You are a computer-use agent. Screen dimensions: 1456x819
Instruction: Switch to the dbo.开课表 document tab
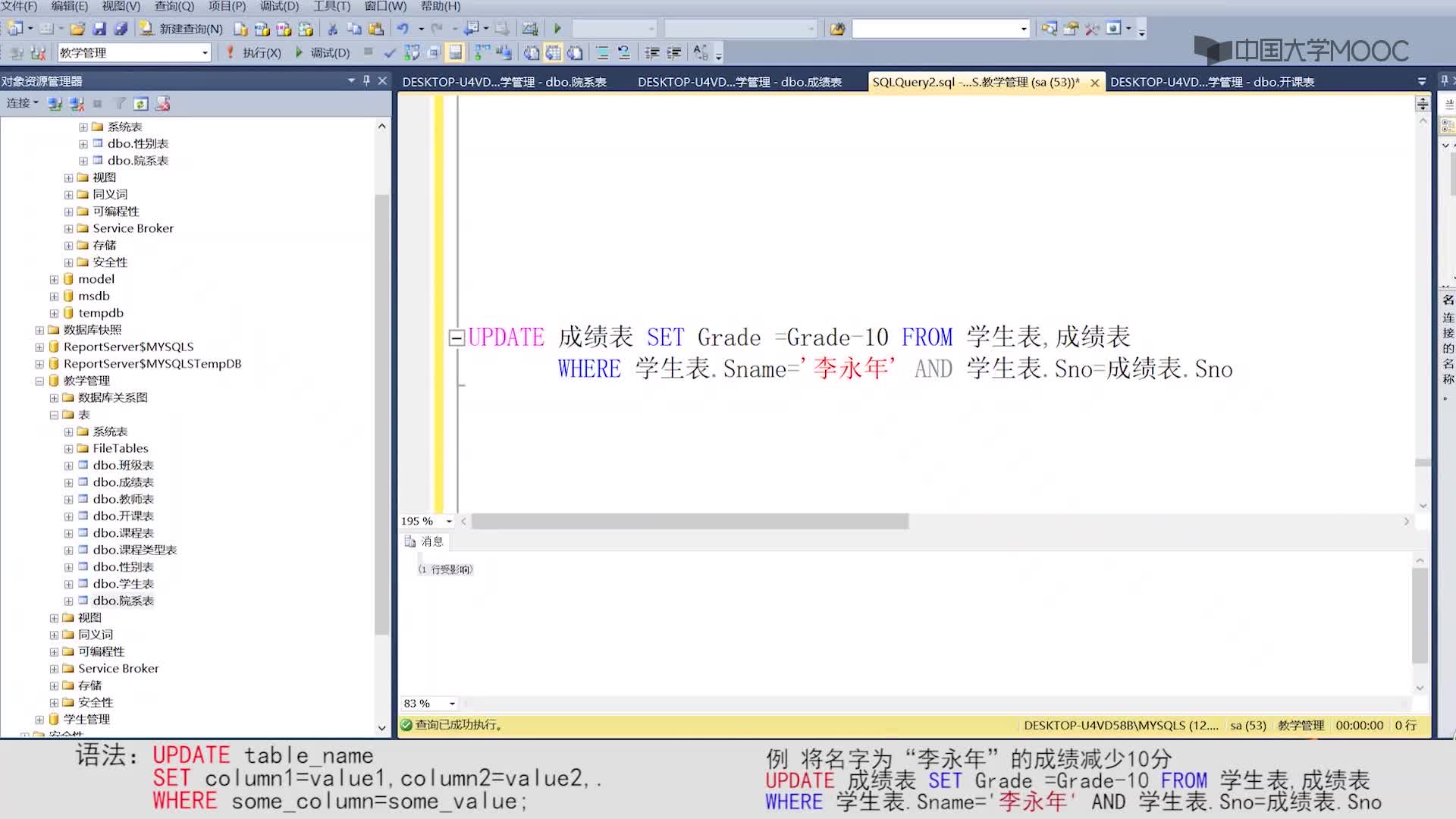(1212, 82)
